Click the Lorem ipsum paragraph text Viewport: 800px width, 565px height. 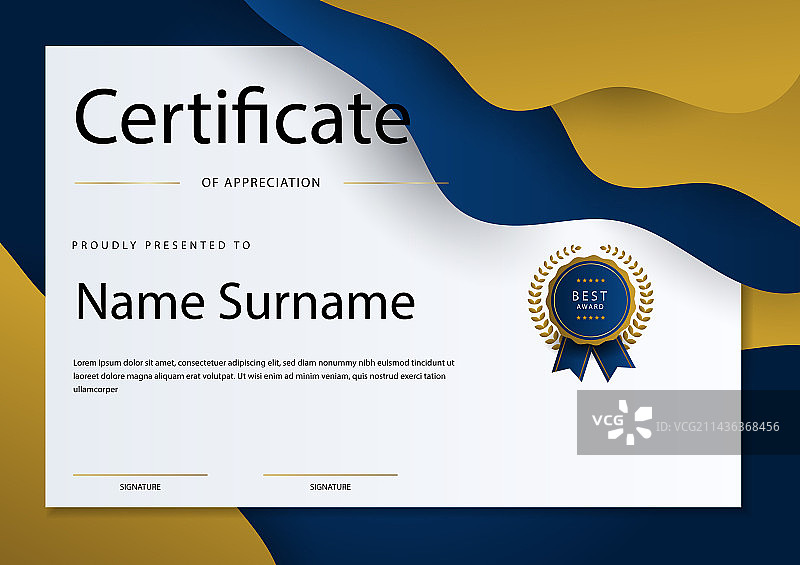click(x=263, y=376)
